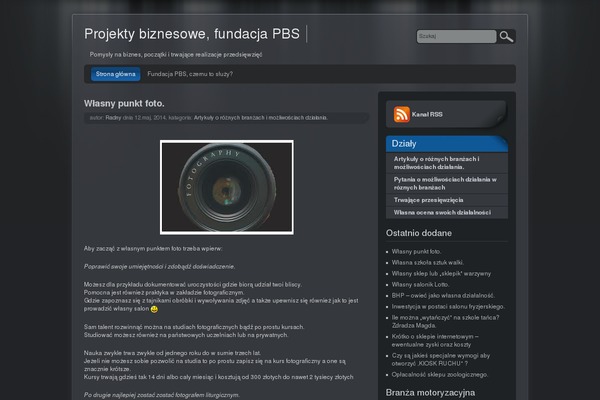Open post Krótko o sklepie internetowym
Image resolution: width=600 pixels, height=400 pixels.
[x=435, y=341]
